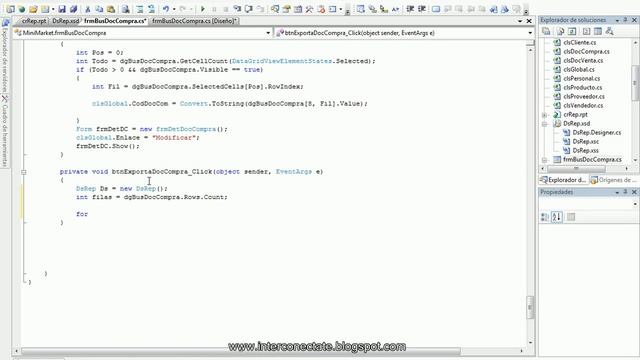The height and width of the screenshot is (360, 640).
Task: Open the btnExportaDocCompra_Click member dropdown
Action: (530, 33)
